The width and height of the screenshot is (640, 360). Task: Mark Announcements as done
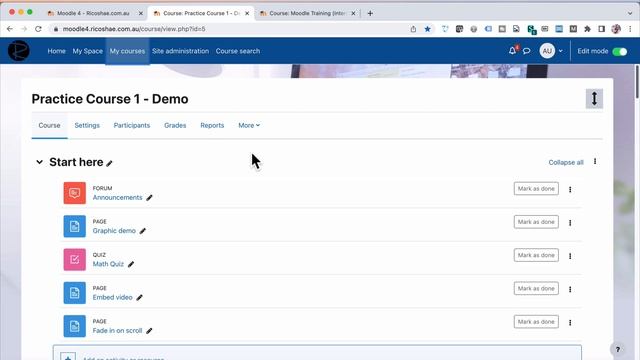pos(536,189)
